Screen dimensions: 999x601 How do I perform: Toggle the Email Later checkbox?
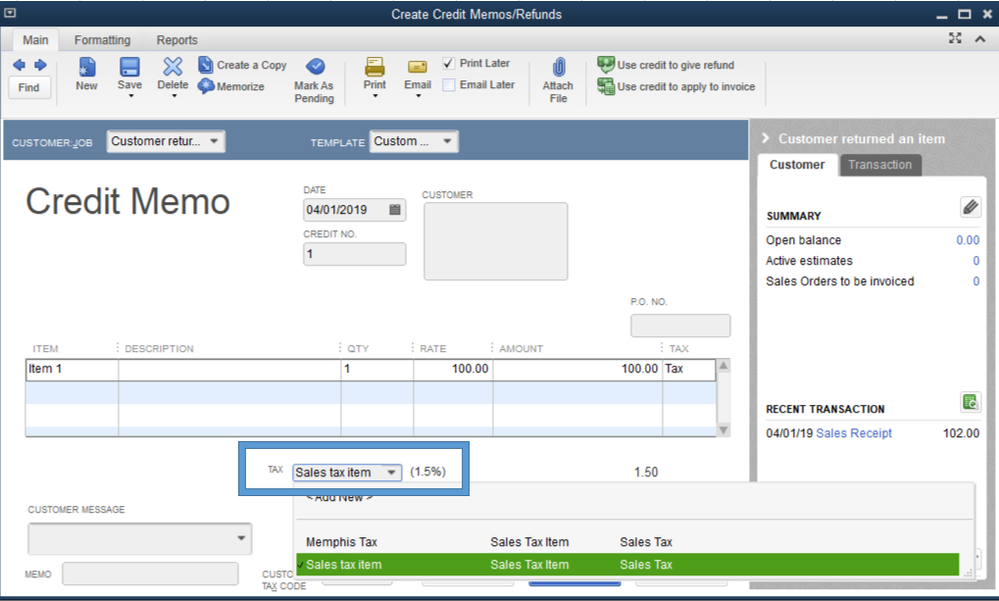[449, 85]
